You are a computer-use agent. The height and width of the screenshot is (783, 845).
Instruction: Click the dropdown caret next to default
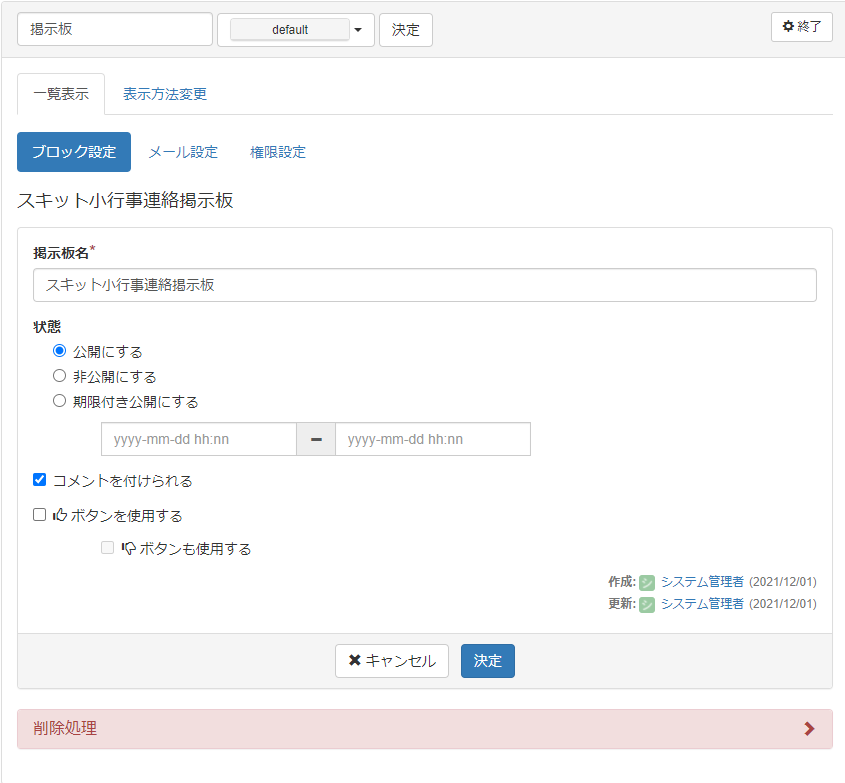coord(358,30)
